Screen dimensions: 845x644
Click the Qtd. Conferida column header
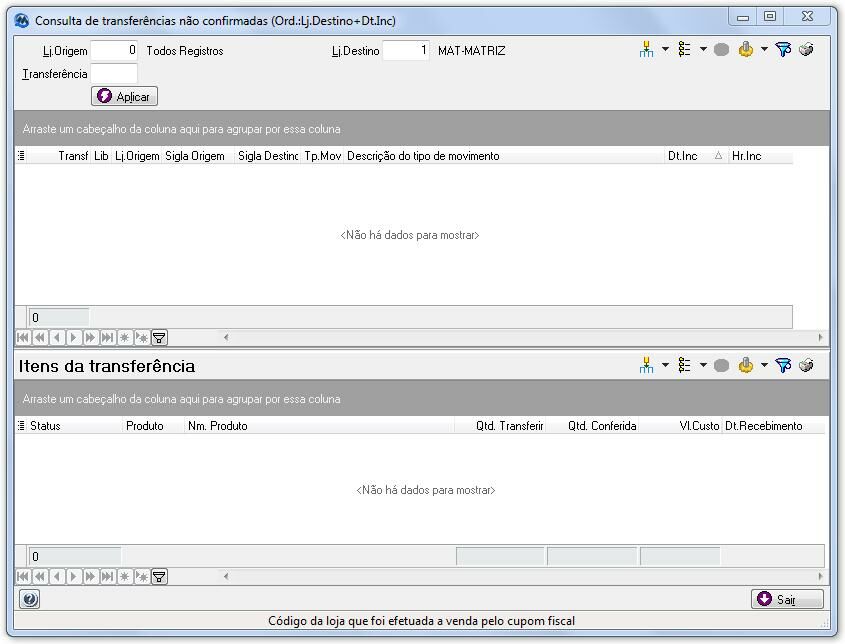click(x=592, y=426)
